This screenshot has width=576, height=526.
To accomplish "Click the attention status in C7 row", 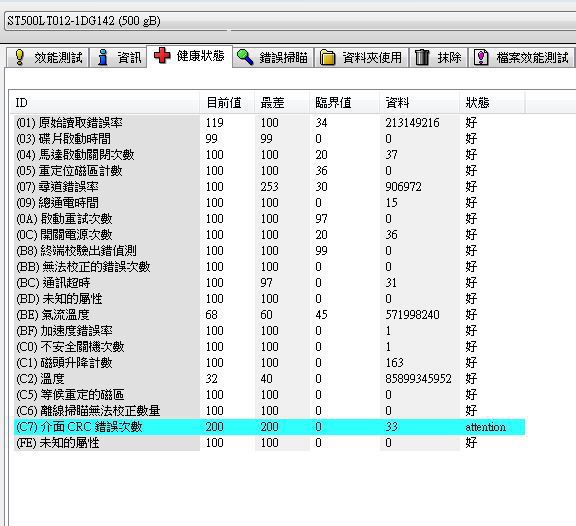I will [485, 427].
